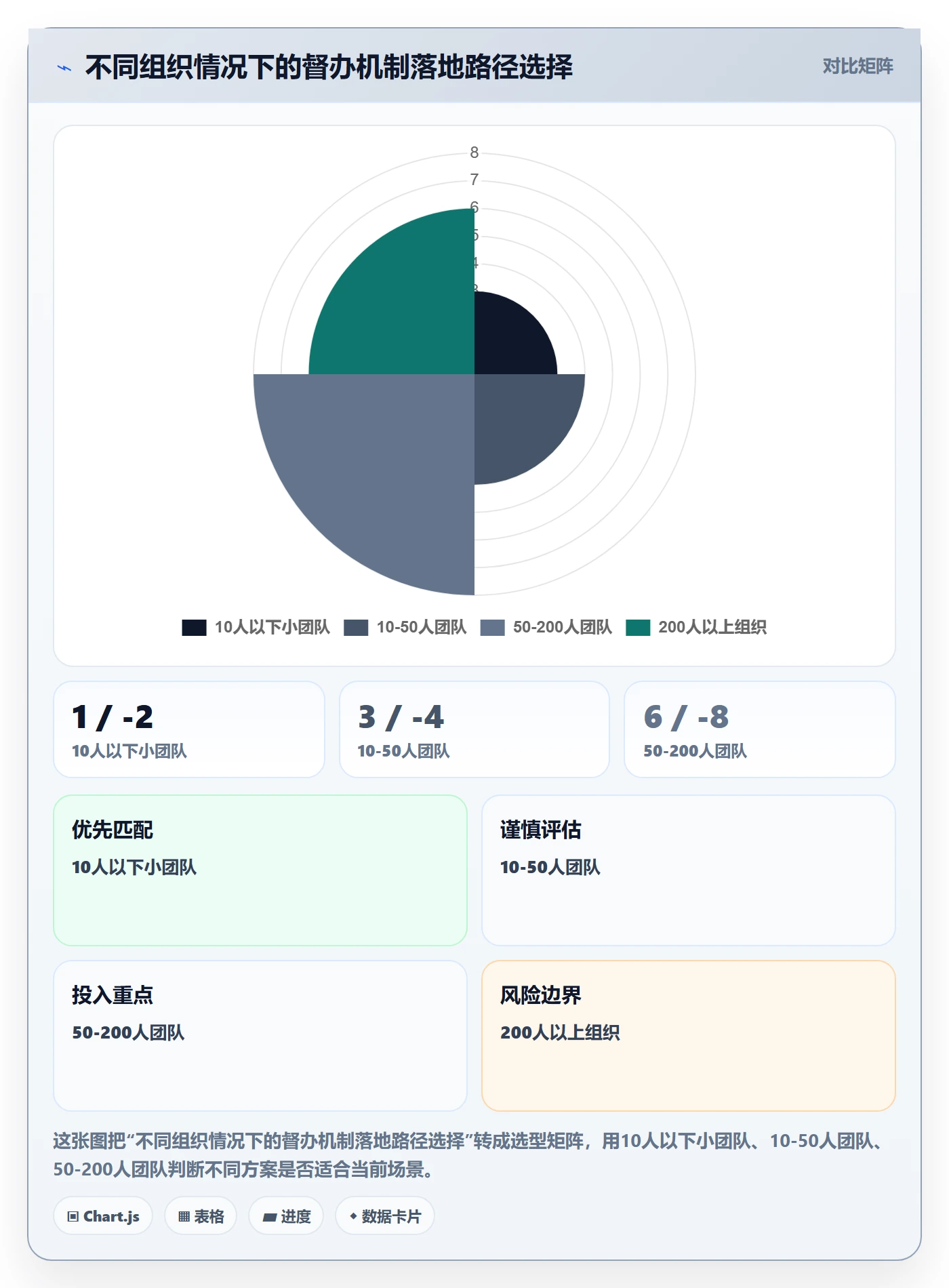
Task: Click the lightning icon beside the title
Action: coord(64,68)
